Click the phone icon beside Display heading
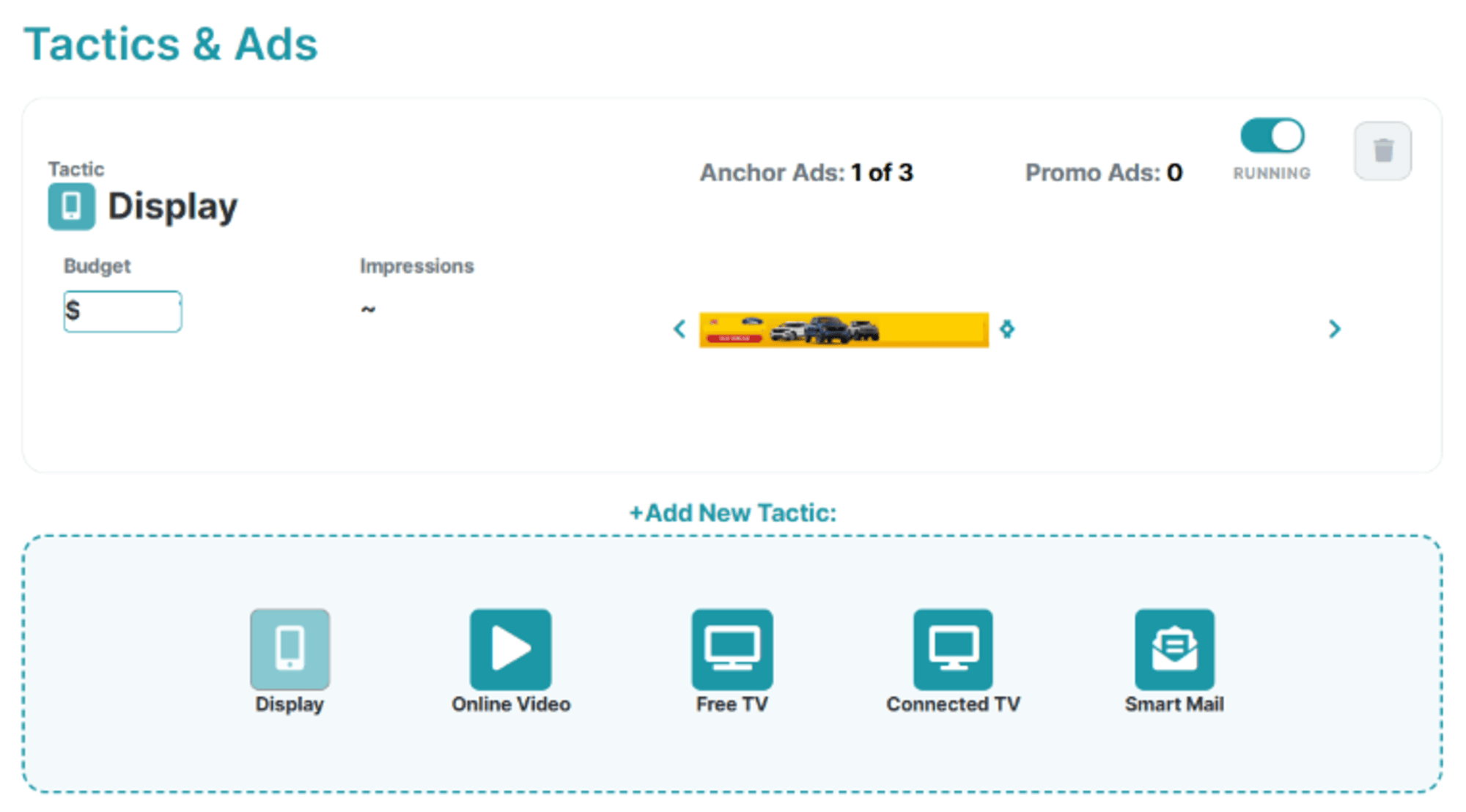This screenshot has height=812, width=1466. 71,207
